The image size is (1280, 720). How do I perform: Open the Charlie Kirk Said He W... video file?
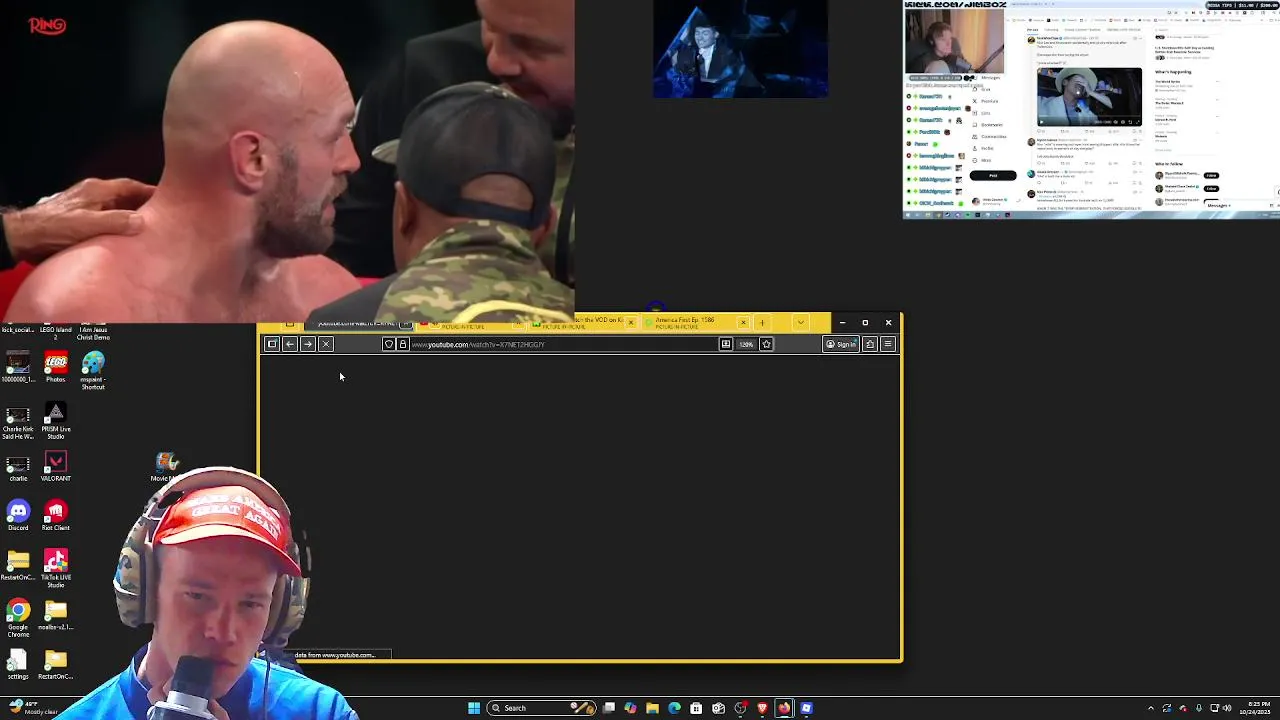click(x=18, y=422)
